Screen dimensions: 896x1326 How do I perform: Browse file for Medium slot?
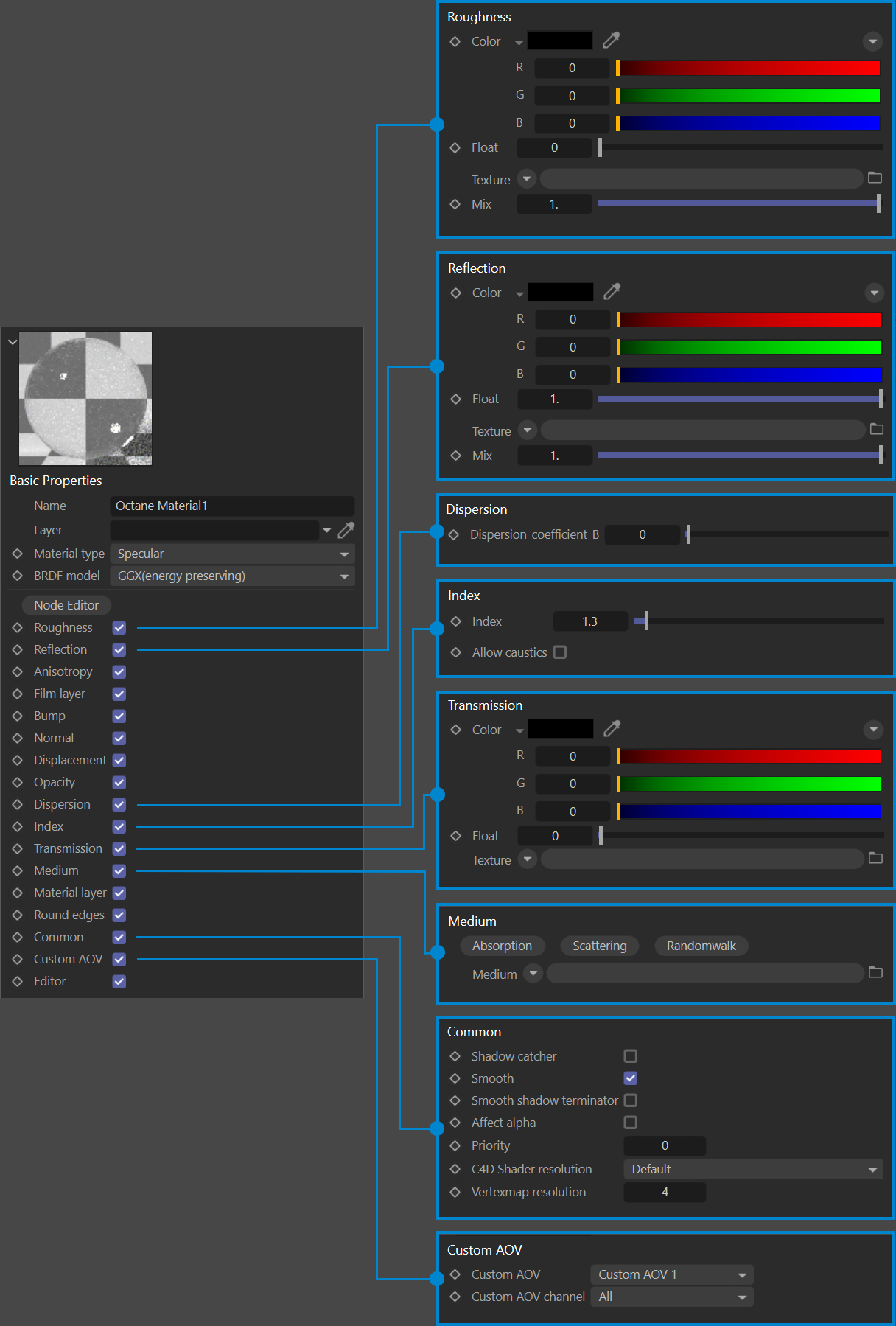click(875, 973)
